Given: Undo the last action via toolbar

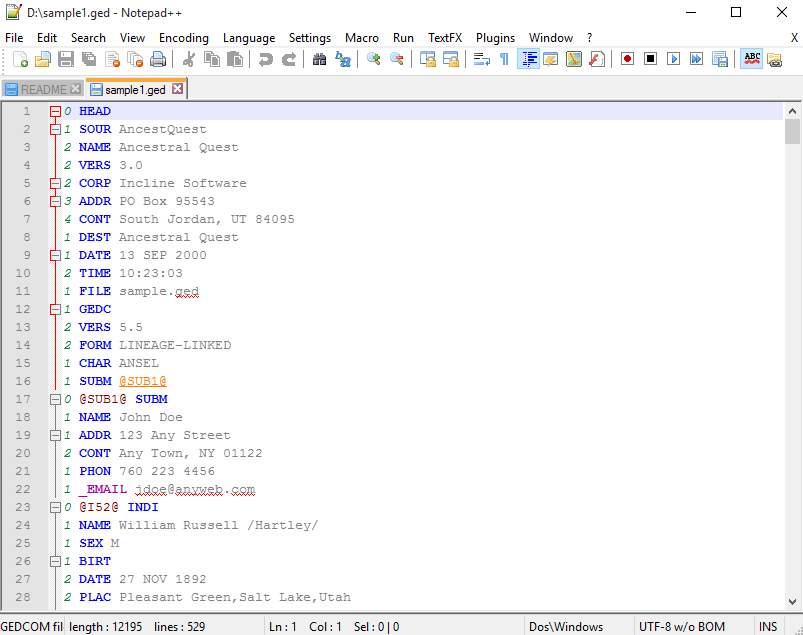Looking at the screenshot, I should coord(265,59).
